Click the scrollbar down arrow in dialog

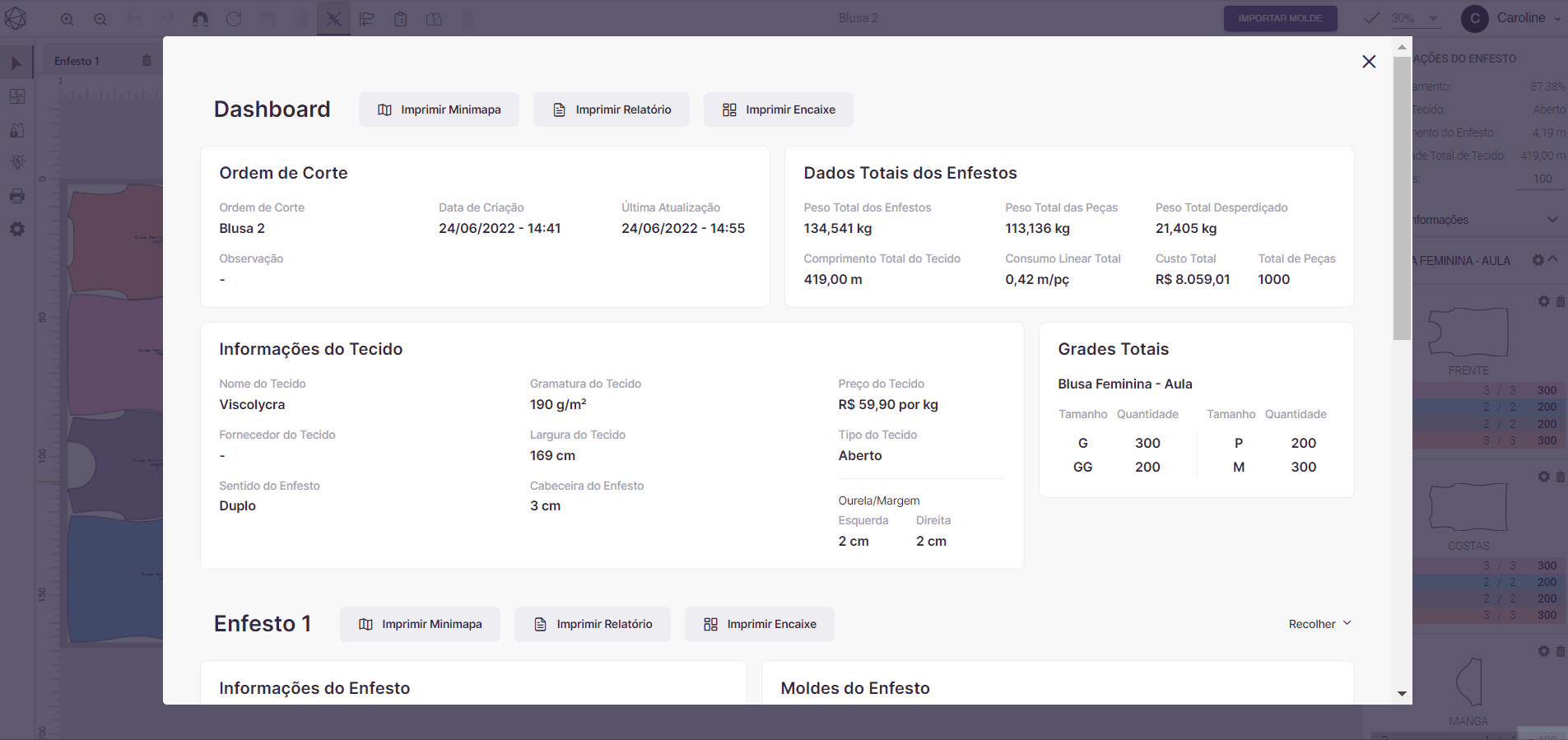click(x=1402, y=694)
